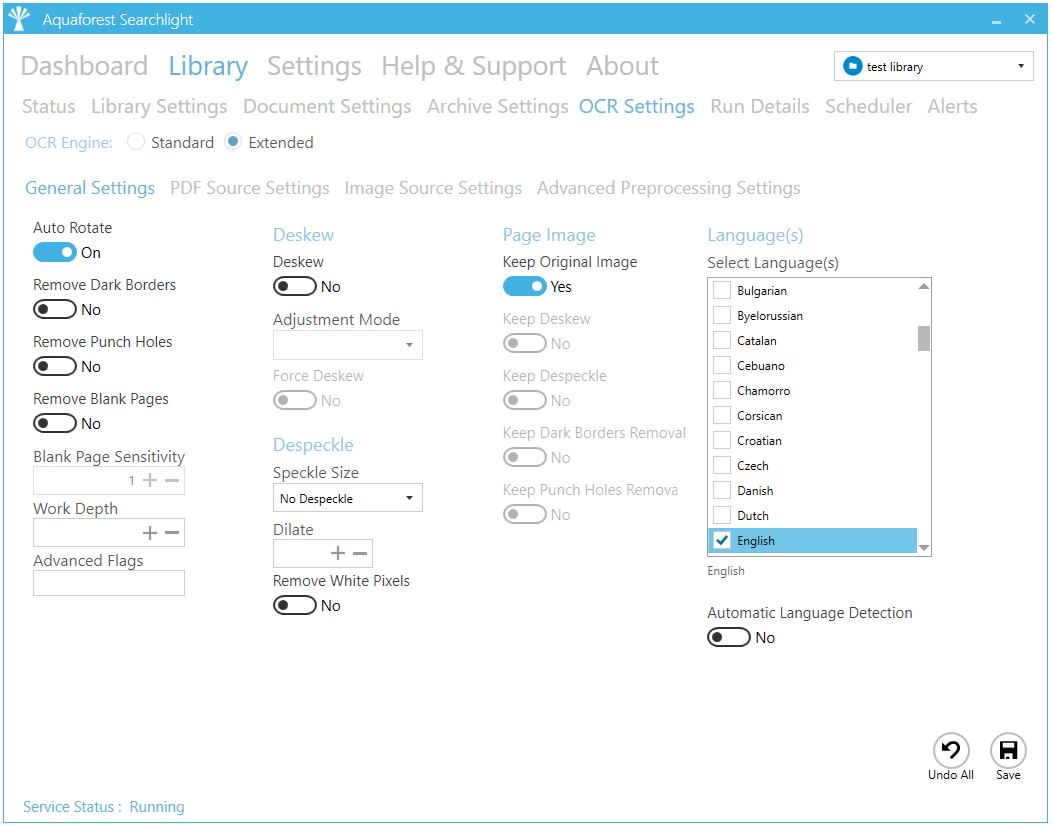1053x826 pixels.
Task: Click the Advanced Flags input field
Action: click(x=109, y=583)
